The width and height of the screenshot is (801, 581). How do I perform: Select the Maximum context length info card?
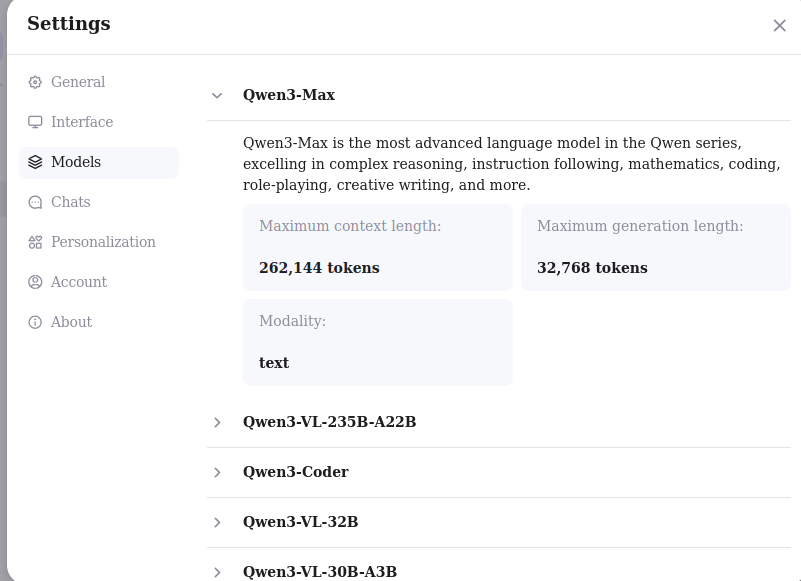click(x=378, y=247)
